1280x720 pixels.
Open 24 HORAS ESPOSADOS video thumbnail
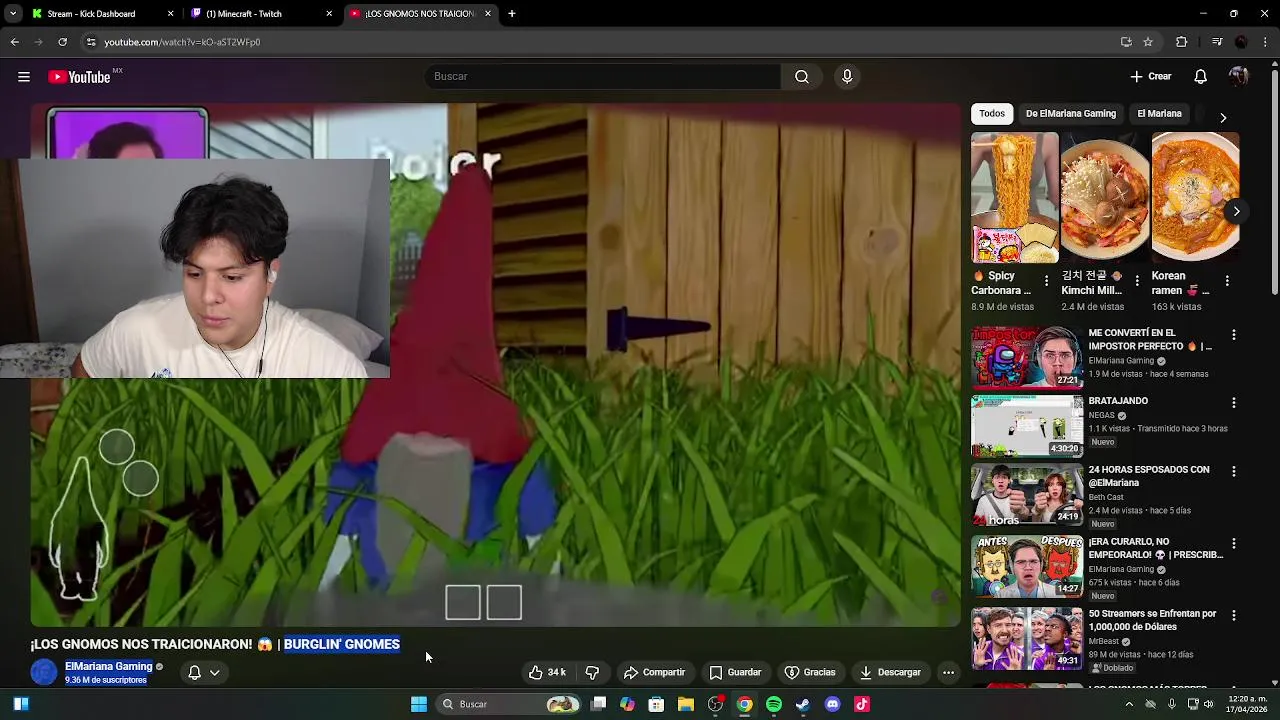coord(1027,494)
